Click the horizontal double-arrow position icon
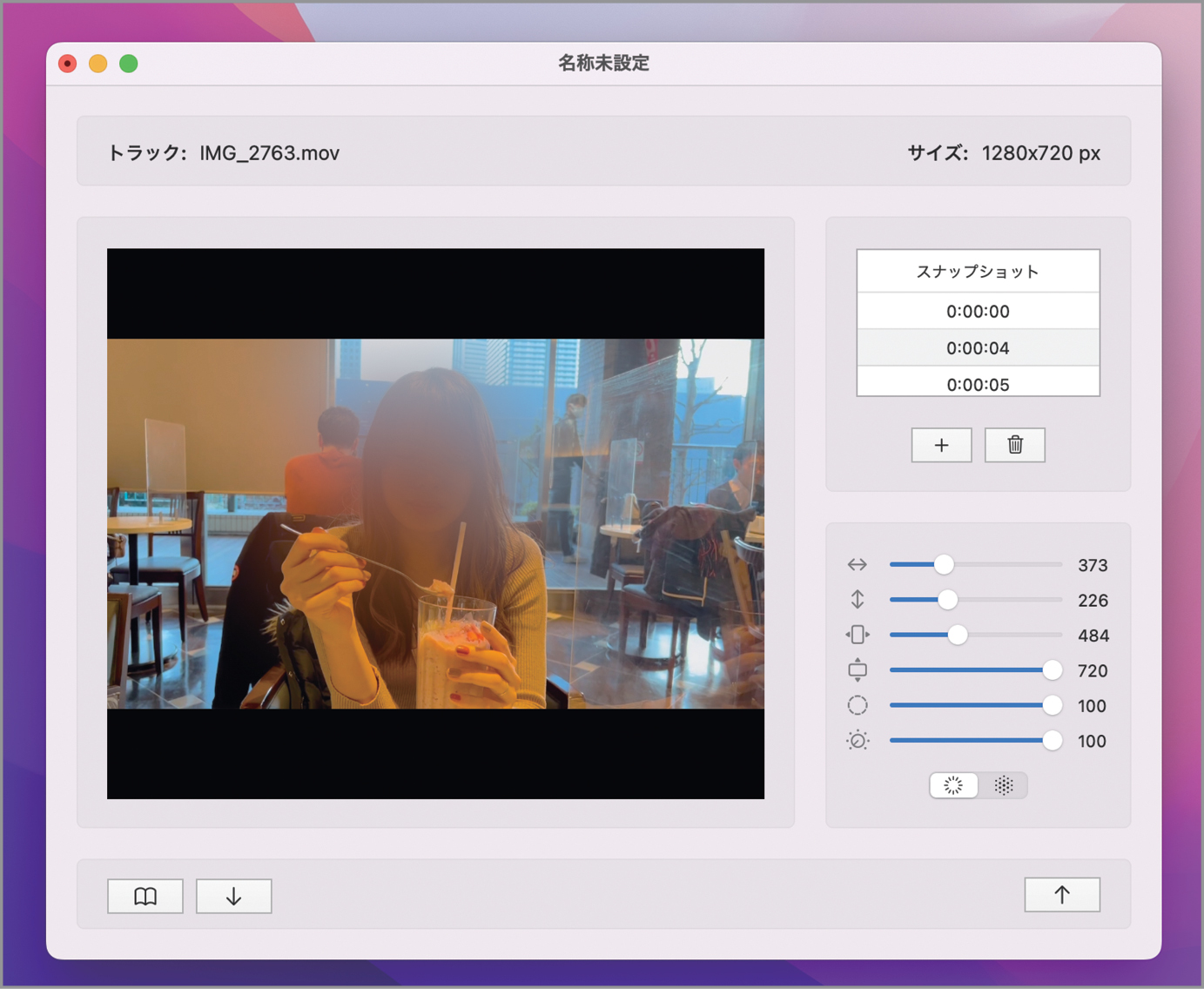 (858, 565)
